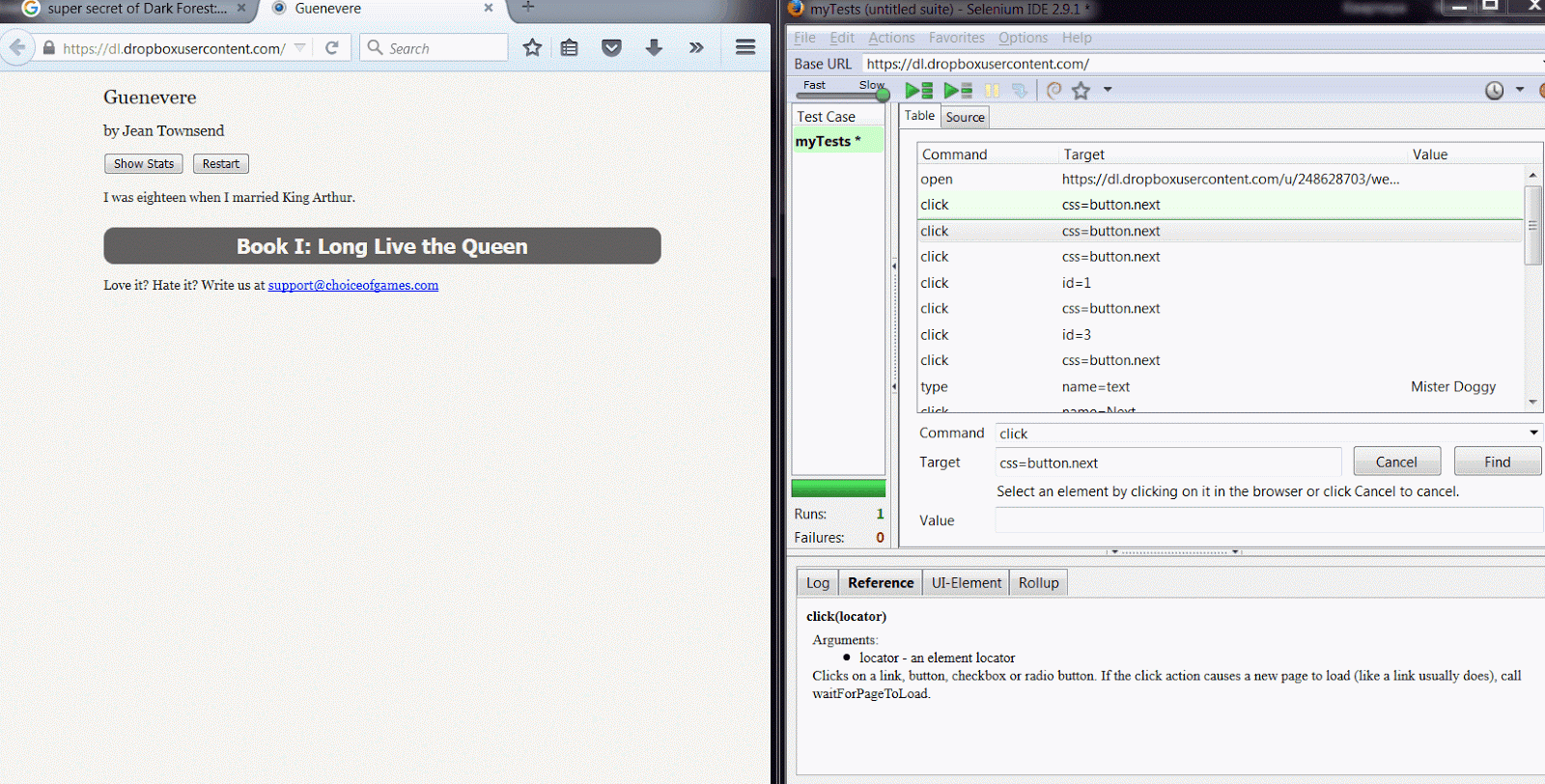The height and width of the screenshot is (784, 1545).
Task: Click the Find button
Action: (1498, 462)
